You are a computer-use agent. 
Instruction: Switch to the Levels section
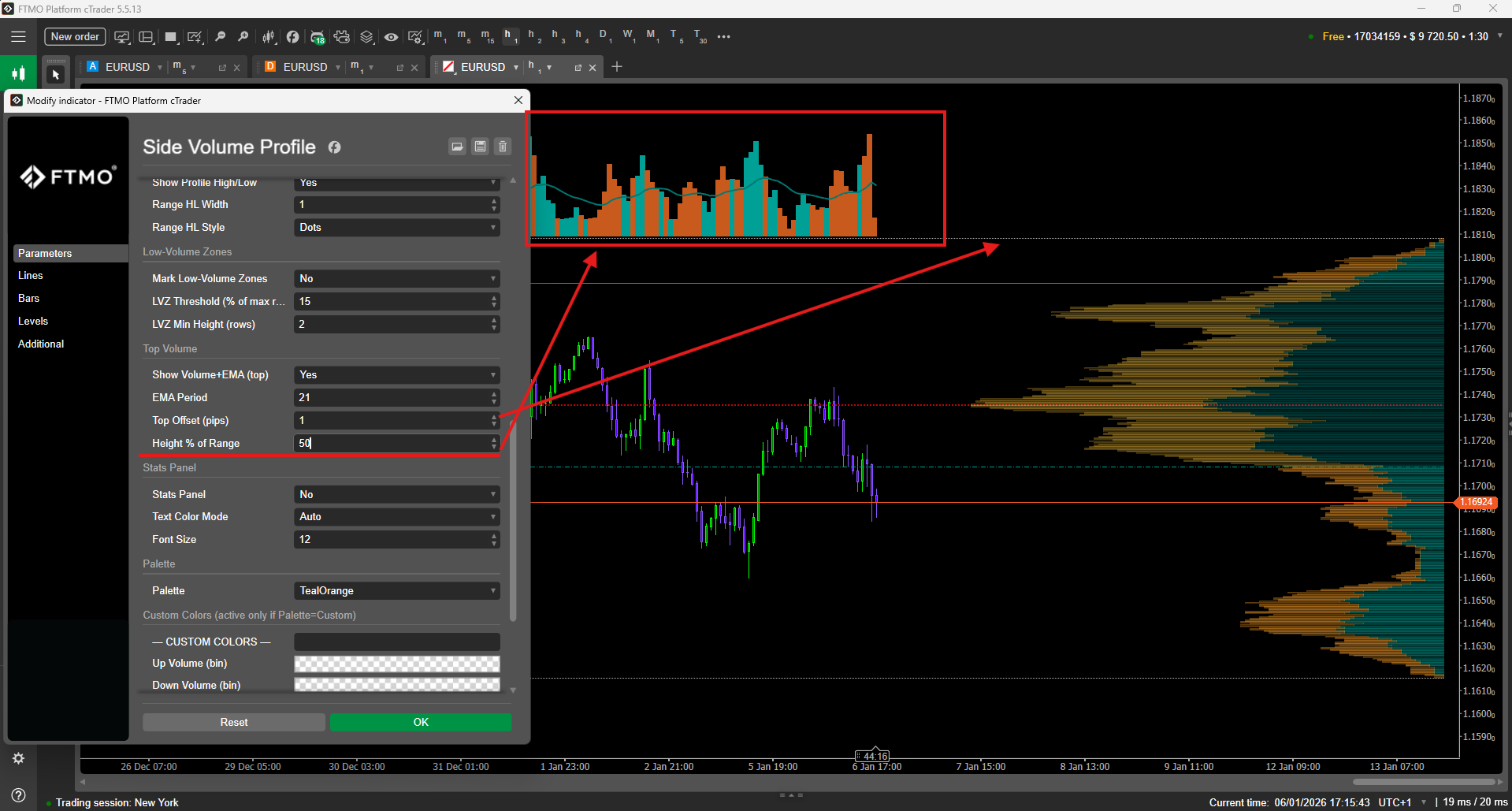point(33,321)
